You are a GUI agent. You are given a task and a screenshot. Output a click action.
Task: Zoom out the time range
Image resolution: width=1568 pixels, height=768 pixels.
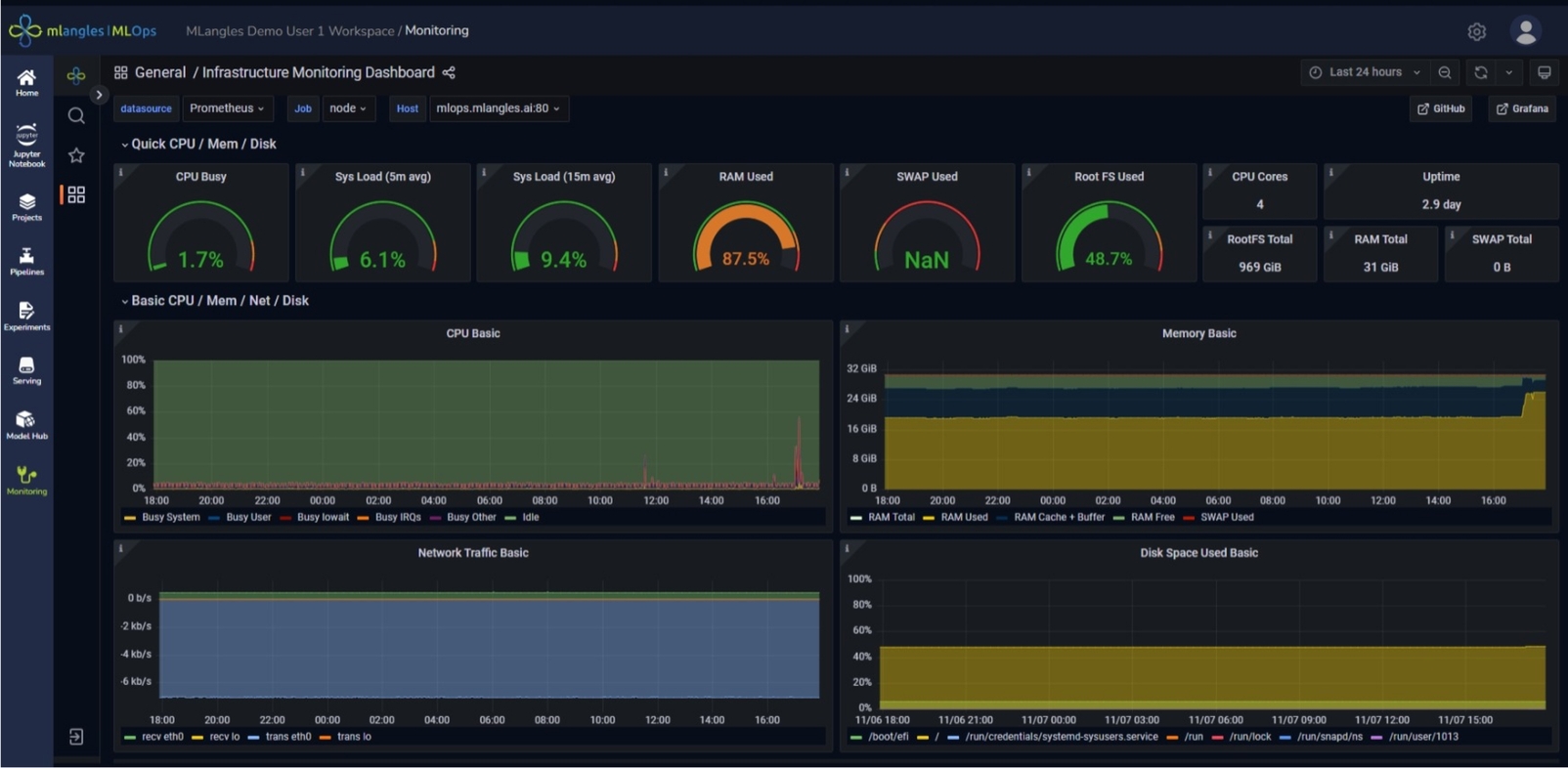click(1445, 72)
